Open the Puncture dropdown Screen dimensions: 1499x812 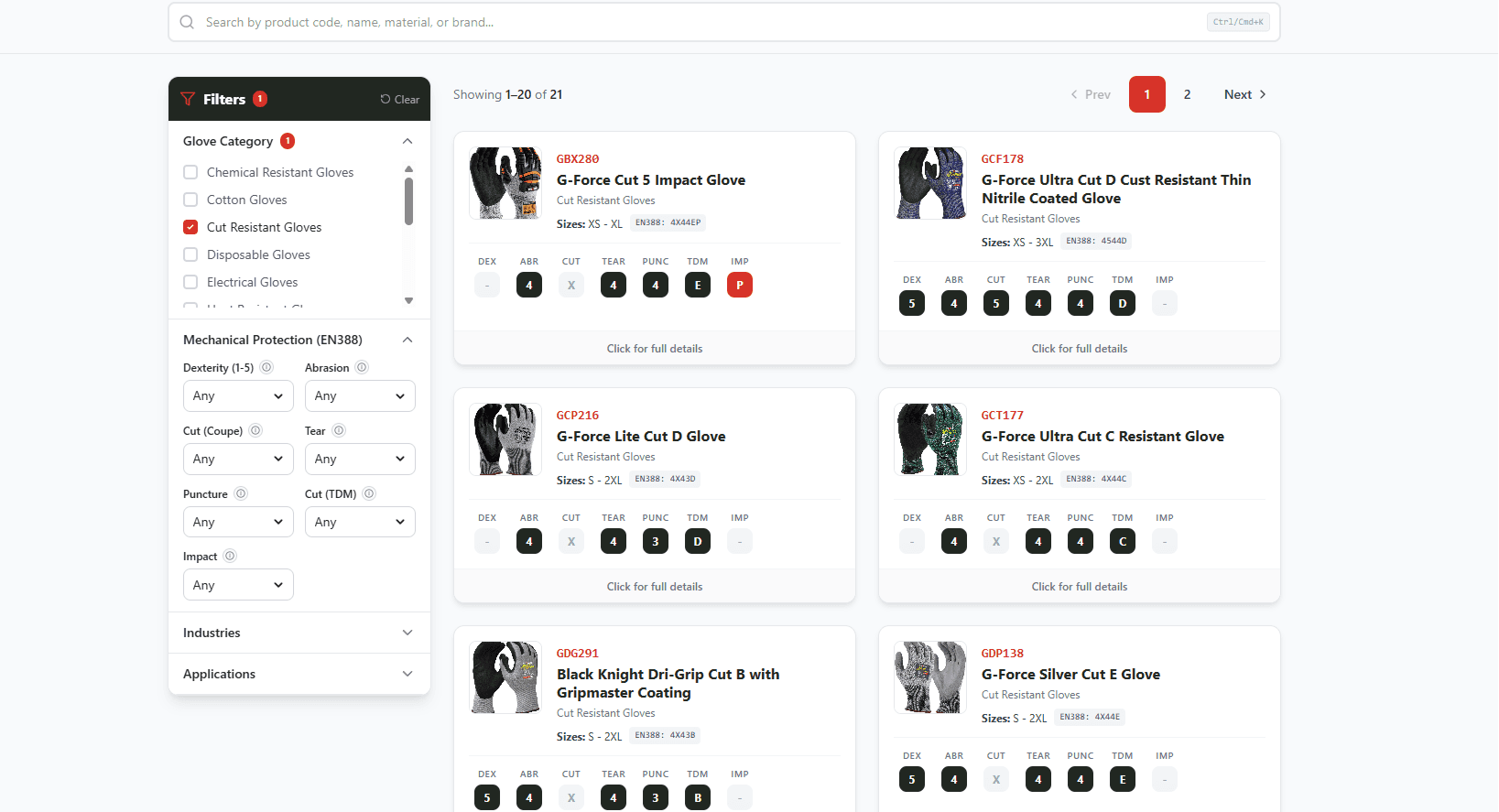point(238,522)
